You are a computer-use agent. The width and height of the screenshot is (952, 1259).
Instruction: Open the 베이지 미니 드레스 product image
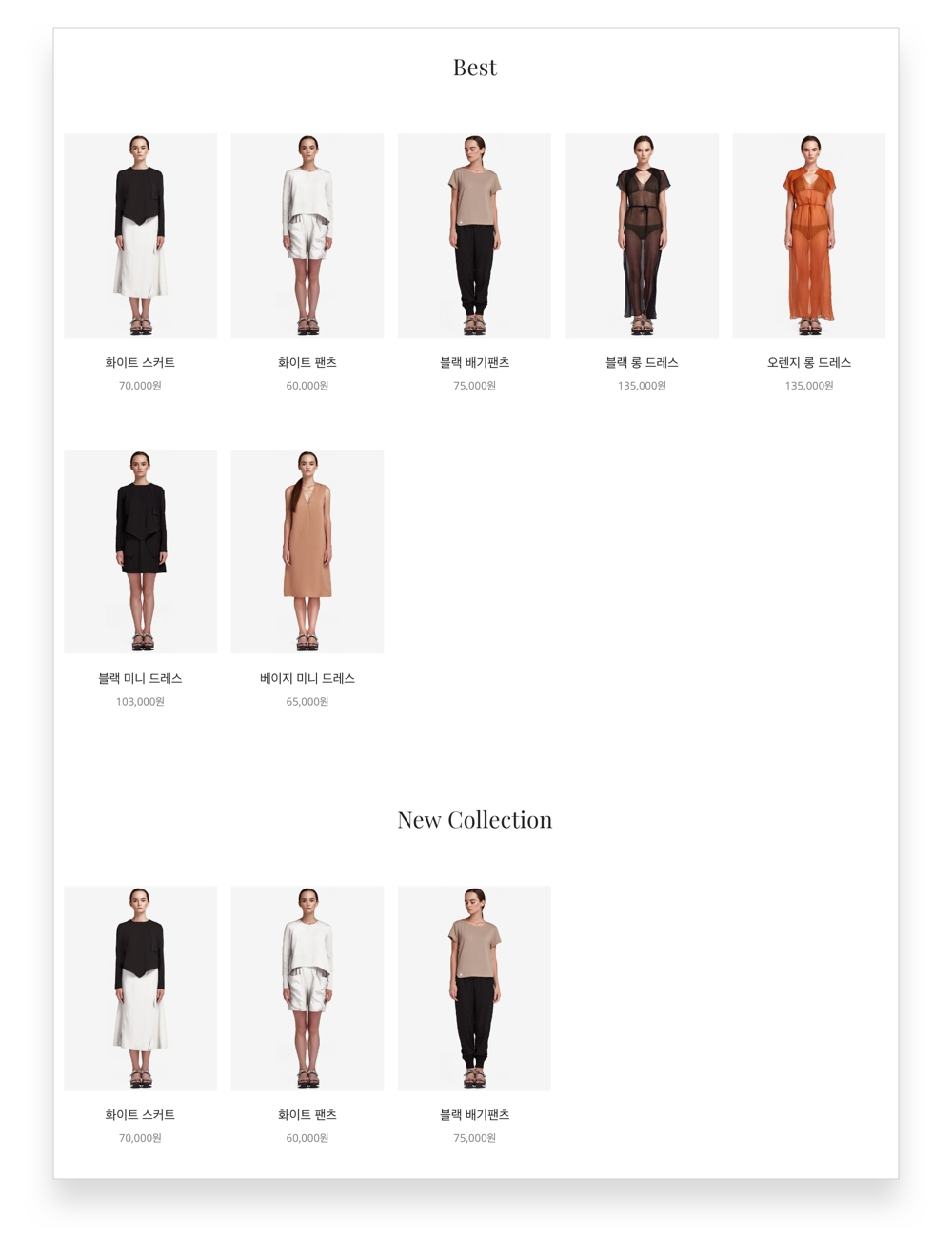click(307, 551)
